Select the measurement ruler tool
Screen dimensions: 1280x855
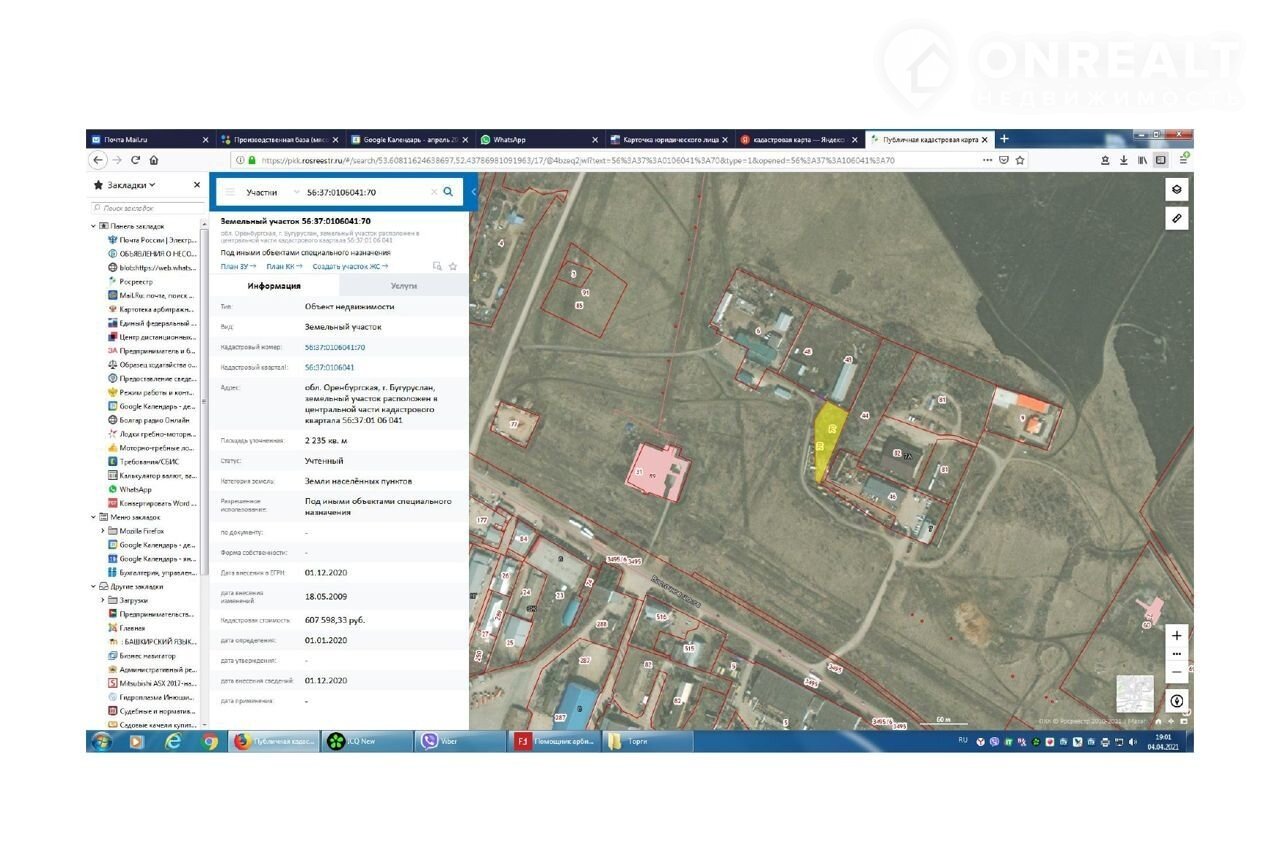click(x=1176, y=217)
